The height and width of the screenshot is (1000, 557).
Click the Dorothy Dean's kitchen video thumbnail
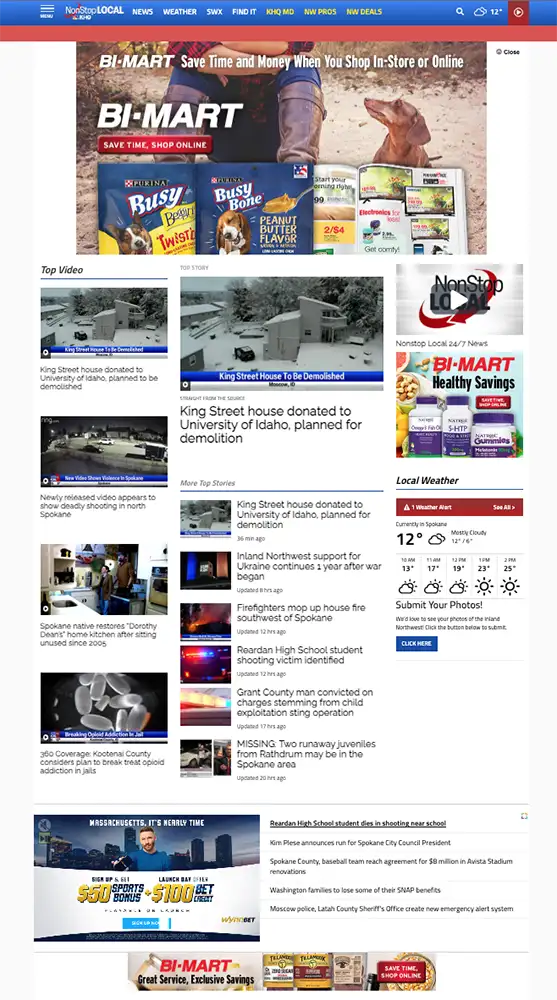pos(104,580)
